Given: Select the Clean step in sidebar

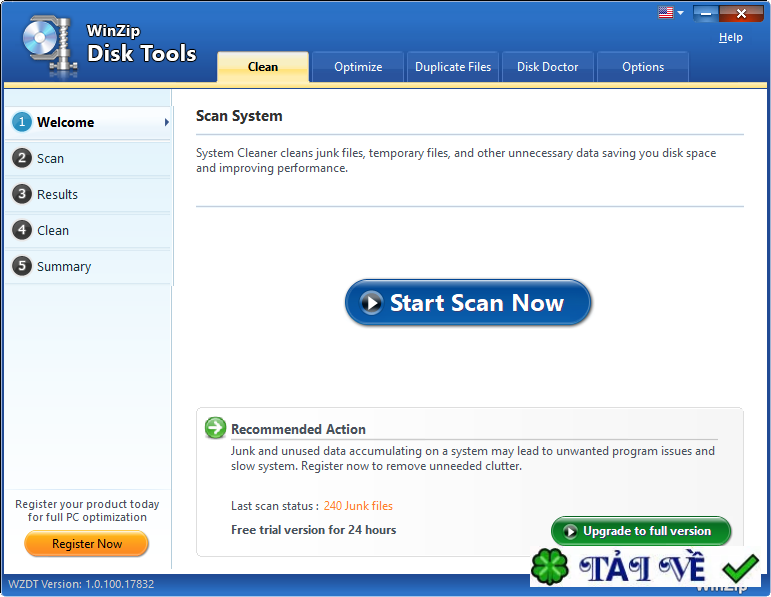Looking at the screenshot, I should 88,230.
